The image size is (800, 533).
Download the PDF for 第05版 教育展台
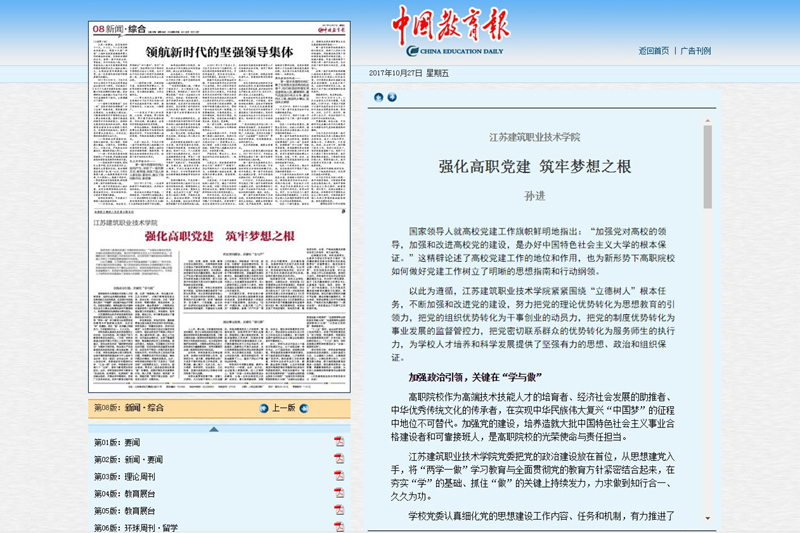pos(339,511)
